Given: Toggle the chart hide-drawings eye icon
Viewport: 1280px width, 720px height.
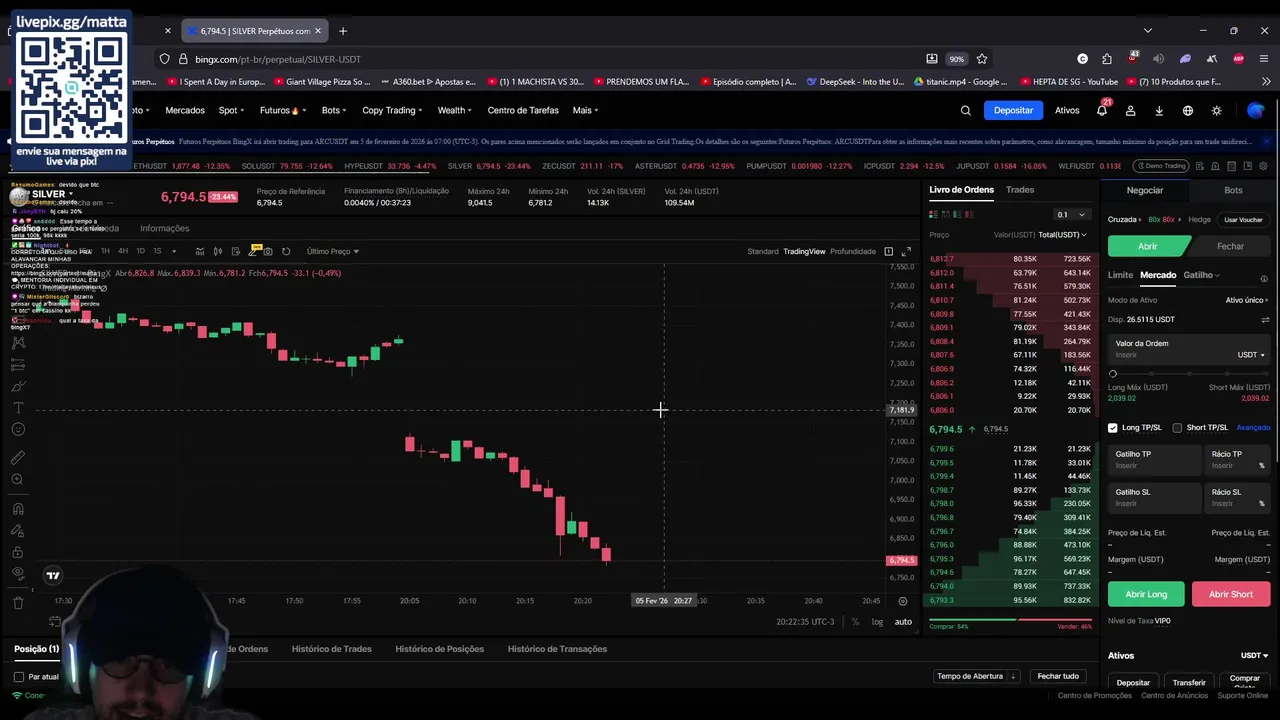Looking at the screenshot, I should 18,573.
